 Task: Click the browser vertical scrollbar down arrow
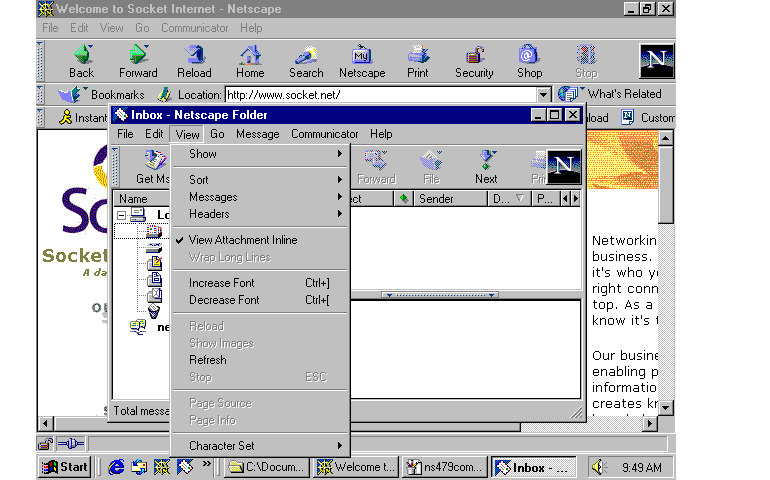click(x=665, y=408)
